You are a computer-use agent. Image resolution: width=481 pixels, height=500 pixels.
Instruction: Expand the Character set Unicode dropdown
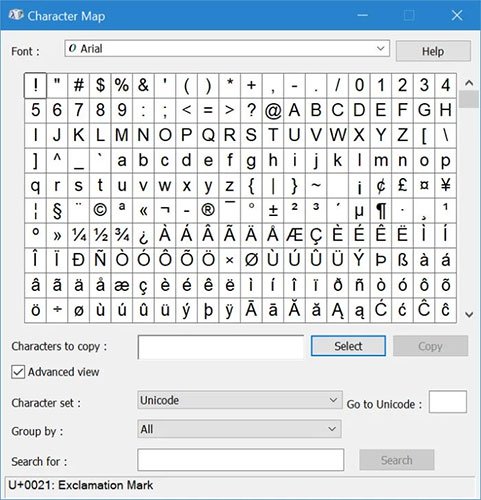pyautogui.click(x=239, y=400)
